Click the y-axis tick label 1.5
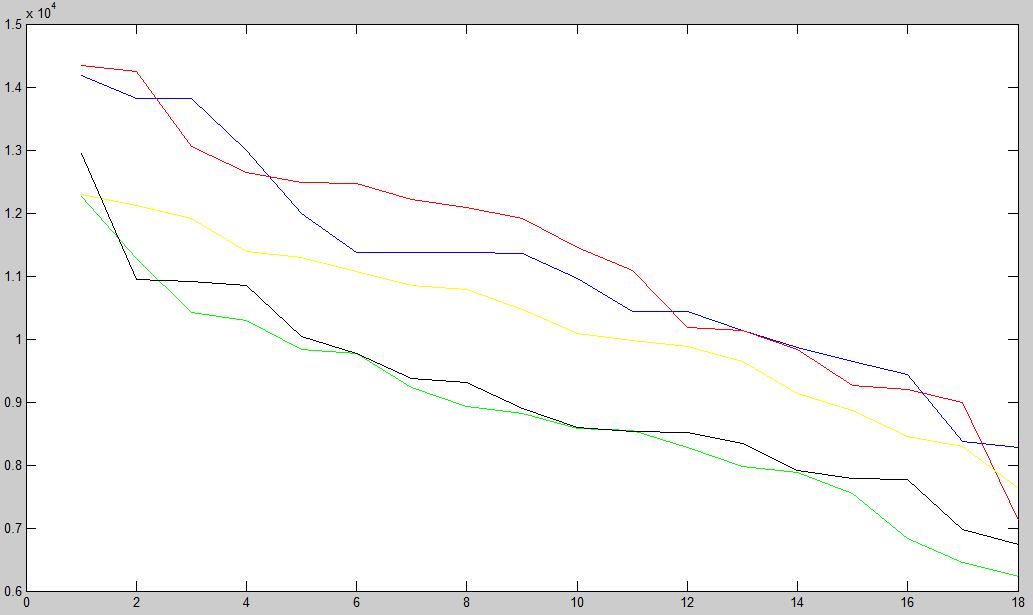 pos(12,25)
